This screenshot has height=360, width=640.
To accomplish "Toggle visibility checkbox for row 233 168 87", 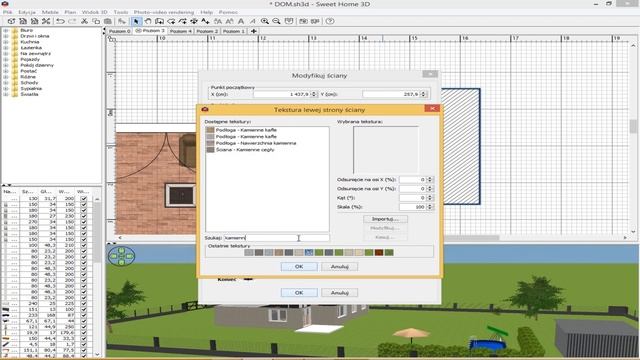I will tap(84, 315).
